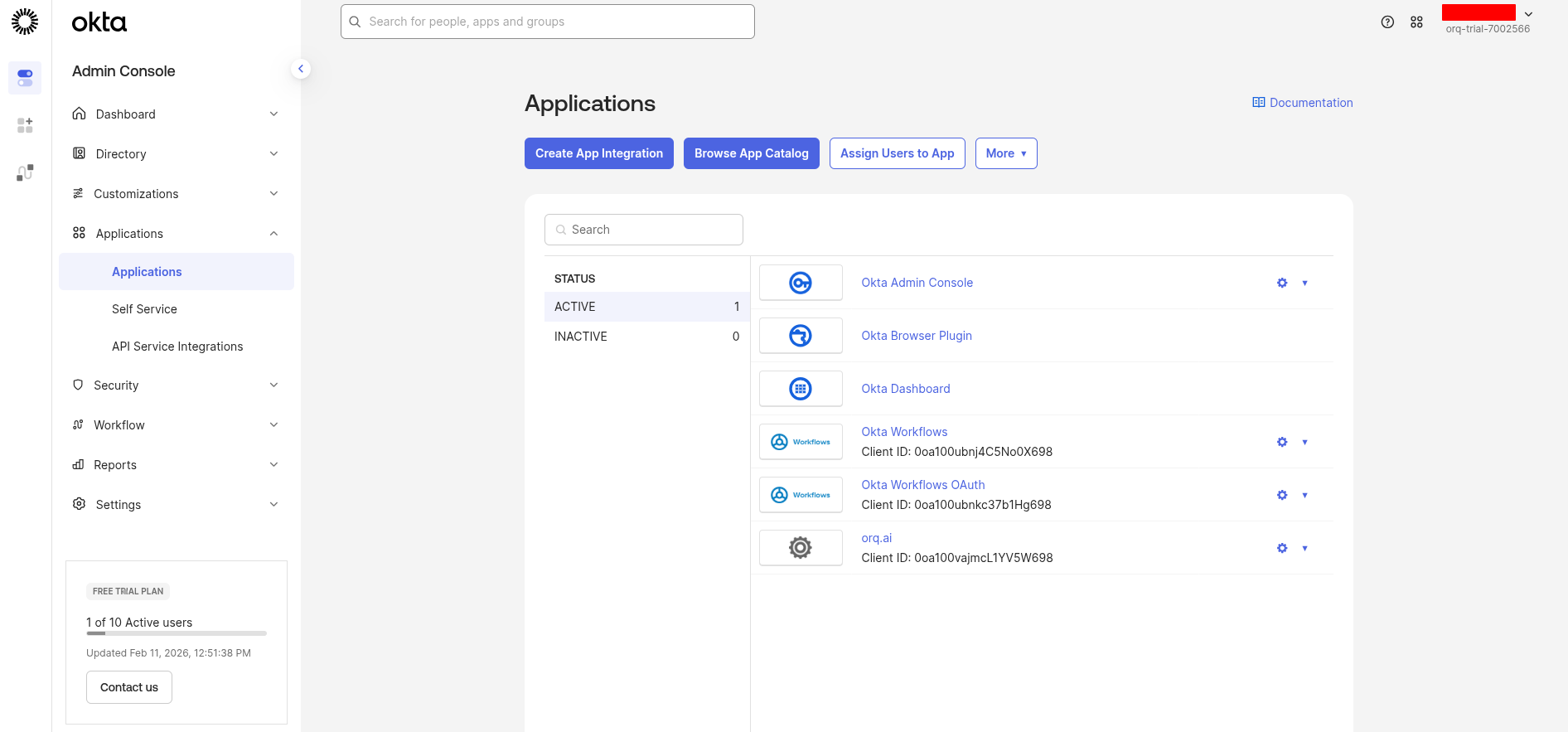Expand the Dashboard menu chevron
The image size is (1568, 732).
tap(273, 114)
